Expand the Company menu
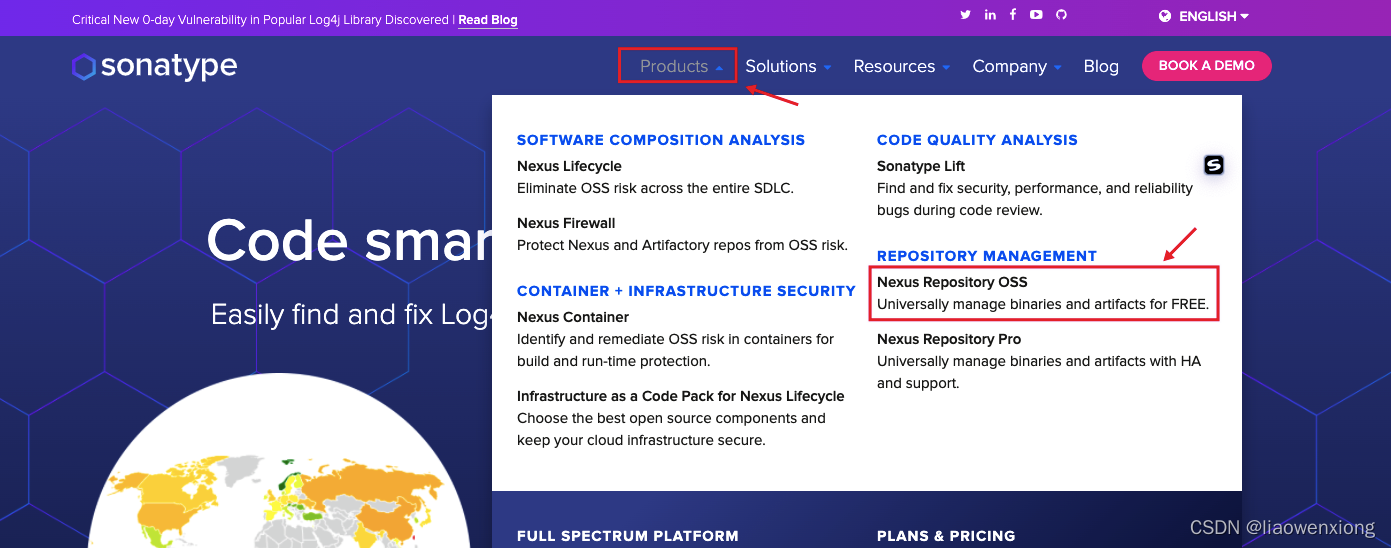 coord(1017,66)
